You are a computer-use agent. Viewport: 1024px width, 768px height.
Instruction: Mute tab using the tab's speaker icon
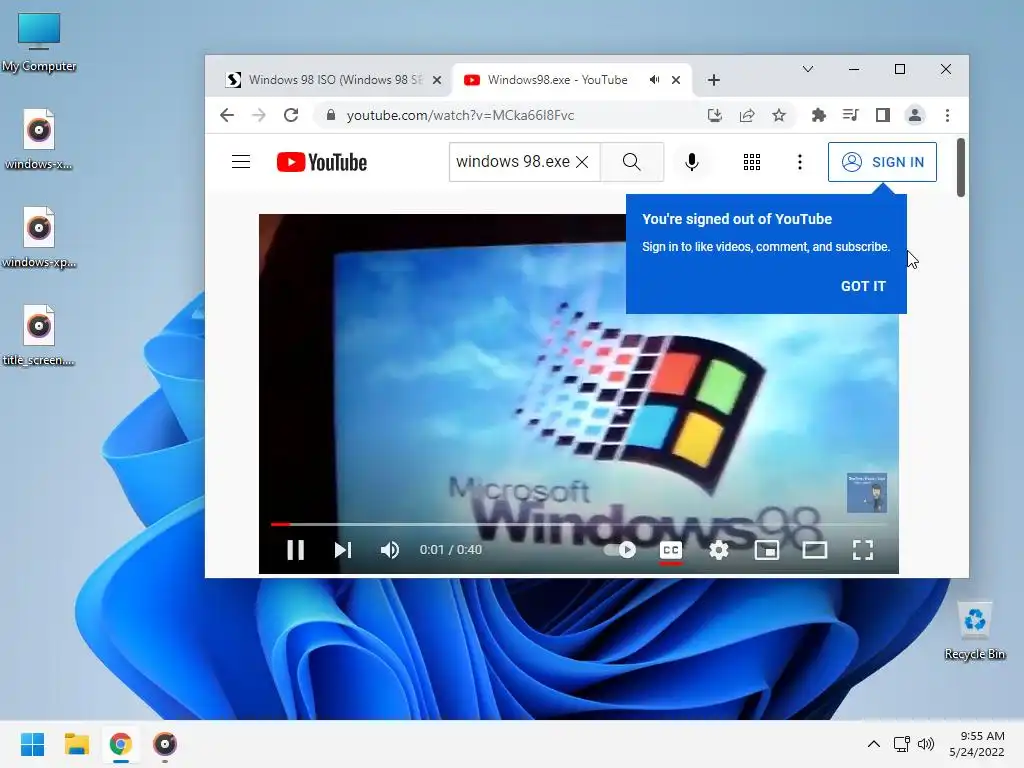(x=654, y=80)
